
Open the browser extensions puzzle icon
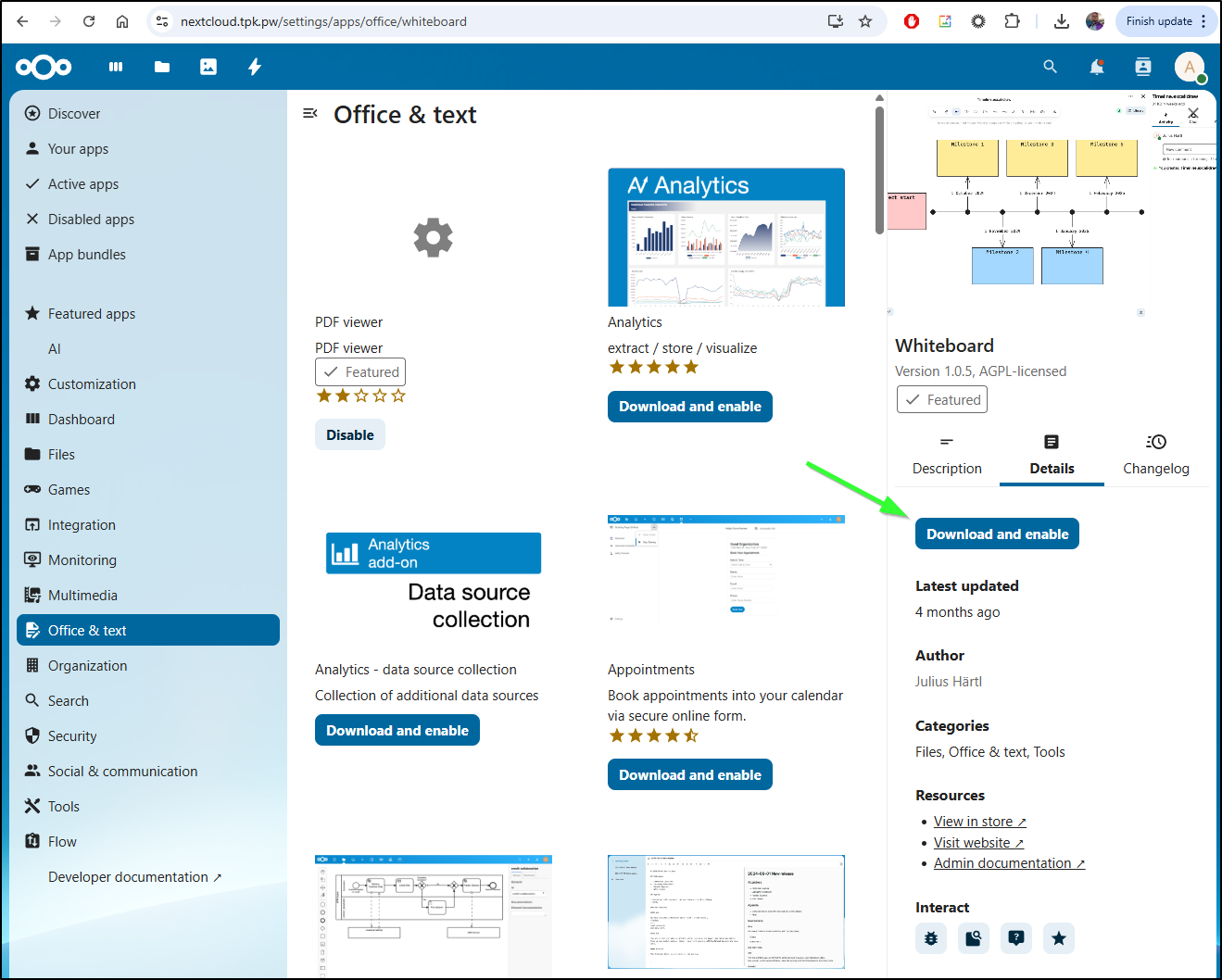pyautogui.click(x=1012, y=21)
